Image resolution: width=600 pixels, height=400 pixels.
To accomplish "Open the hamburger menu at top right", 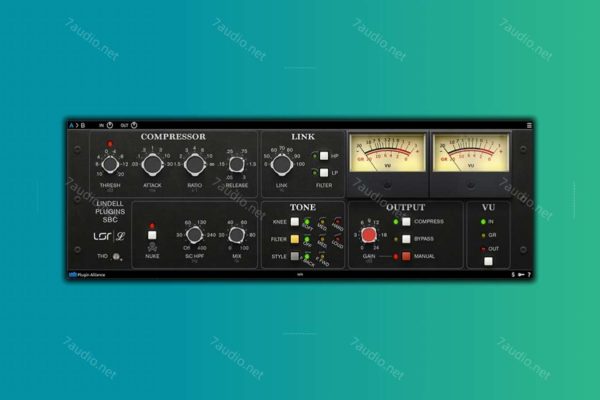I will (x=529, y=126).
